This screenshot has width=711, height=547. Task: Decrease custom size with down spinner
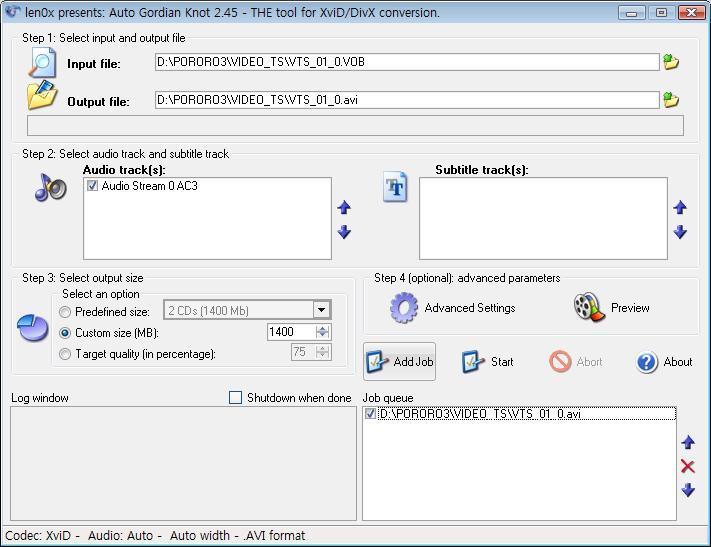point(322,335)
